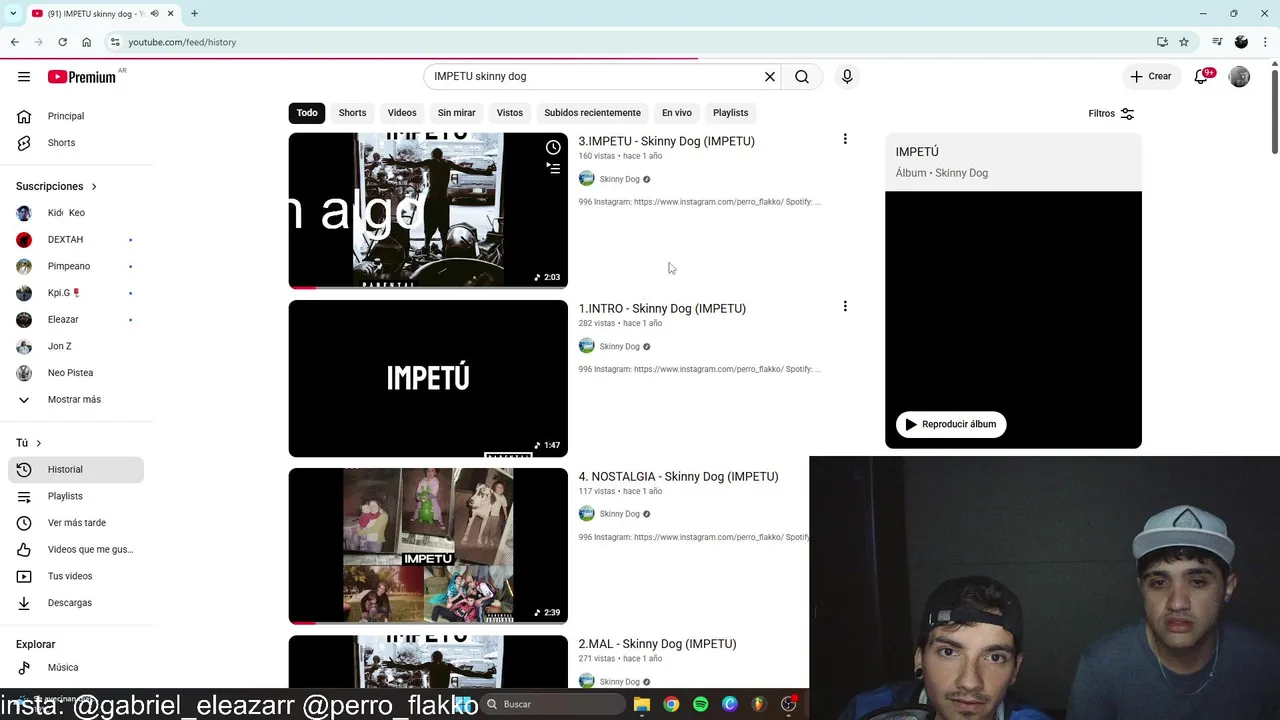Open title 3.IMPETU - Skinny Dog (IMPETU)
This screenshot has height=720, width=1280.
click(x=666, y=141)
